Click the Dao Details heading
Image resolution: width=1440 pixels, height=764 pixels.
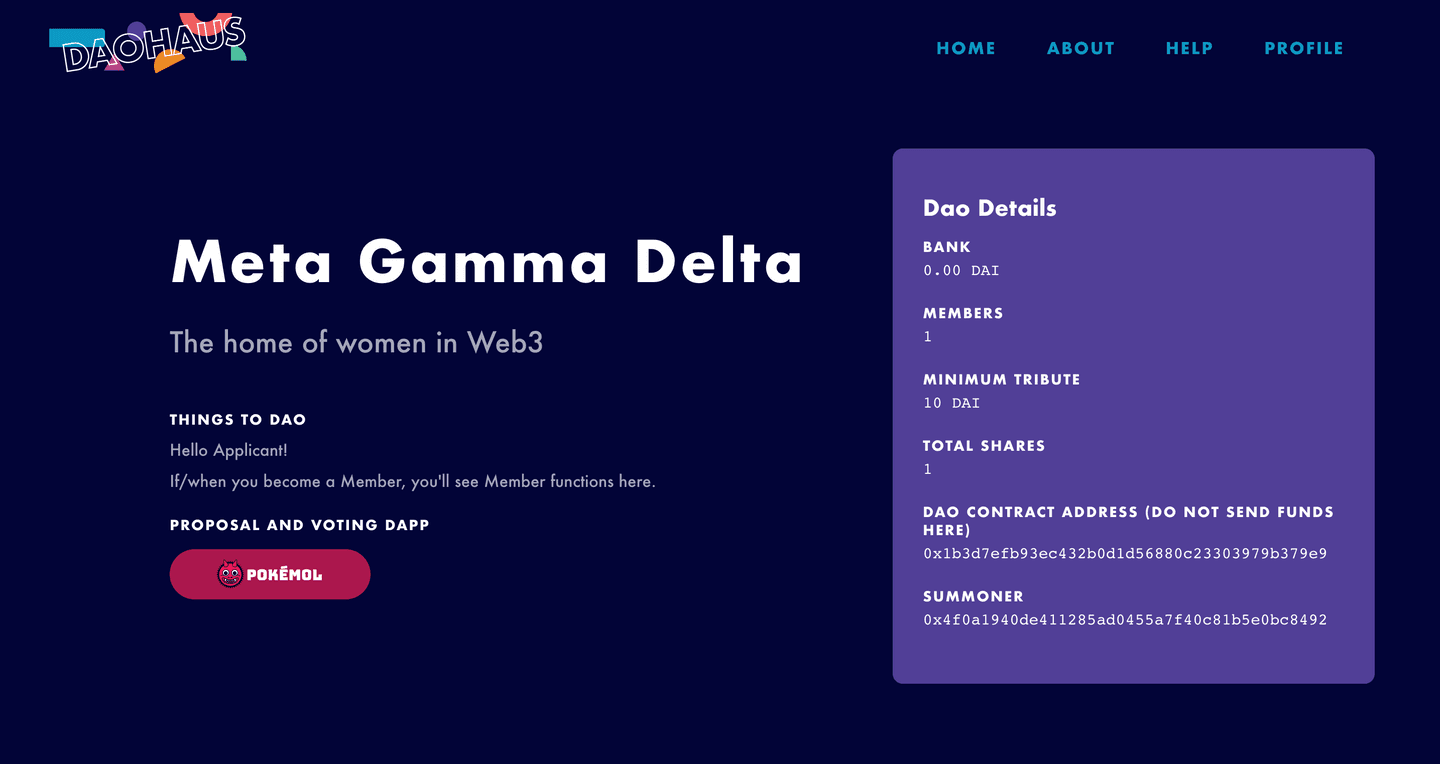pyautogui.click(x=990, y=208)
